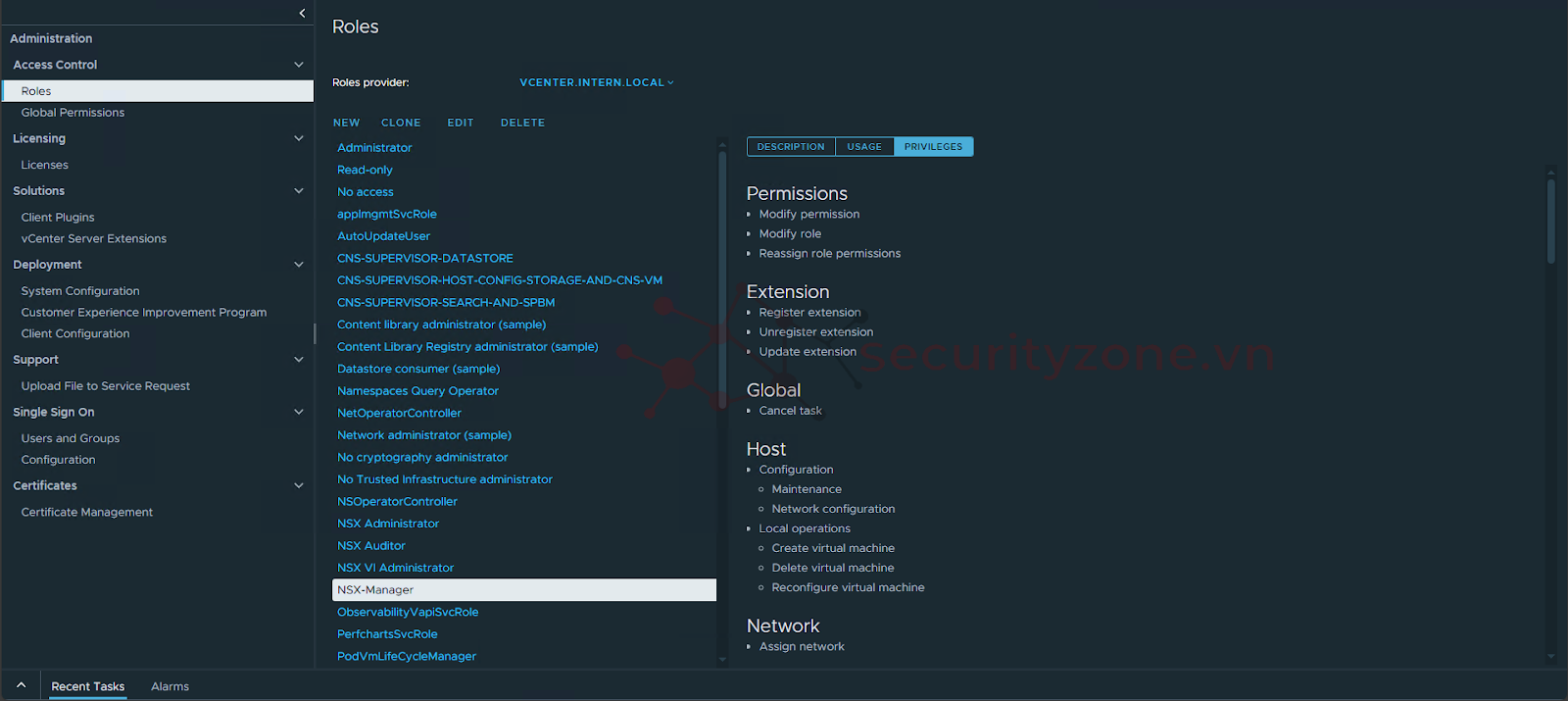
Task: Select the Privileges tab
Action: 933,147
